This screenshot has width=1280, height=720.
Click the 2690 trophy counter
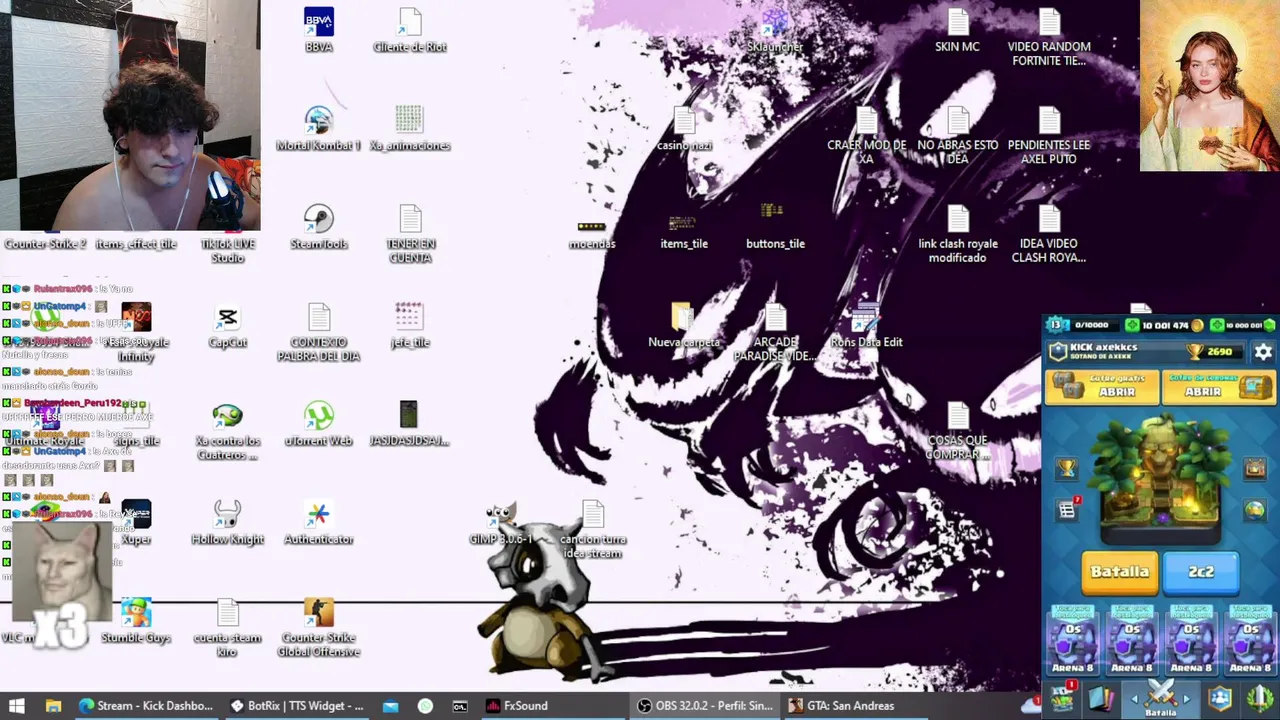[1213, 352]
